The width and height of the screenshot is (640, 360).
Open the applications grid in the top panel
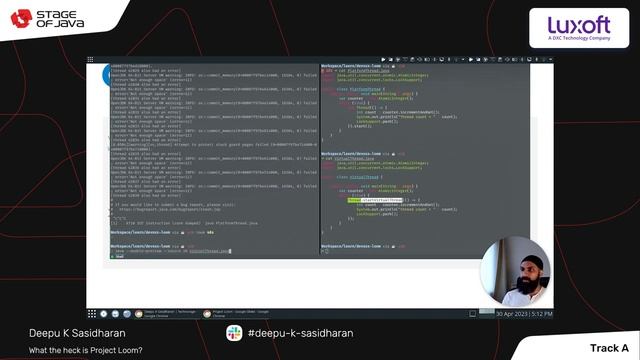click(x=90, y=60)
